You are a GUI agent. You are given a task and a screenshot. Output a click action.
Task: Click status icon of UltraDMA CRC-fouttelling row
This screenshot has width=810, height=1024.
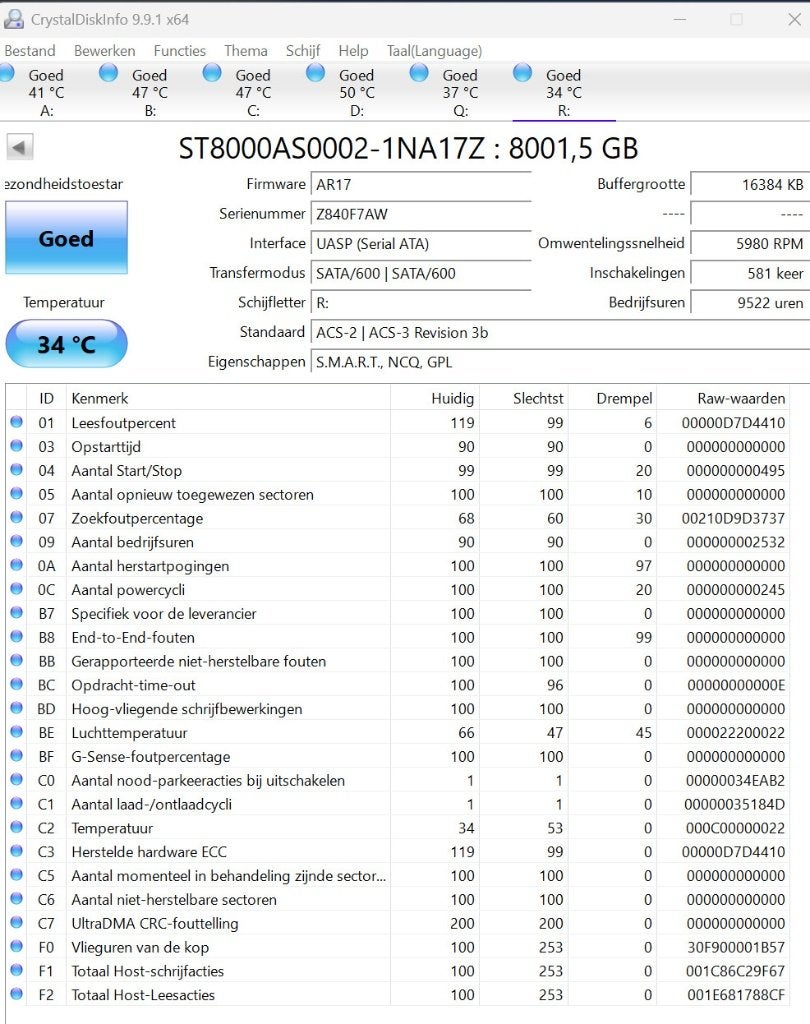(16, 923)
